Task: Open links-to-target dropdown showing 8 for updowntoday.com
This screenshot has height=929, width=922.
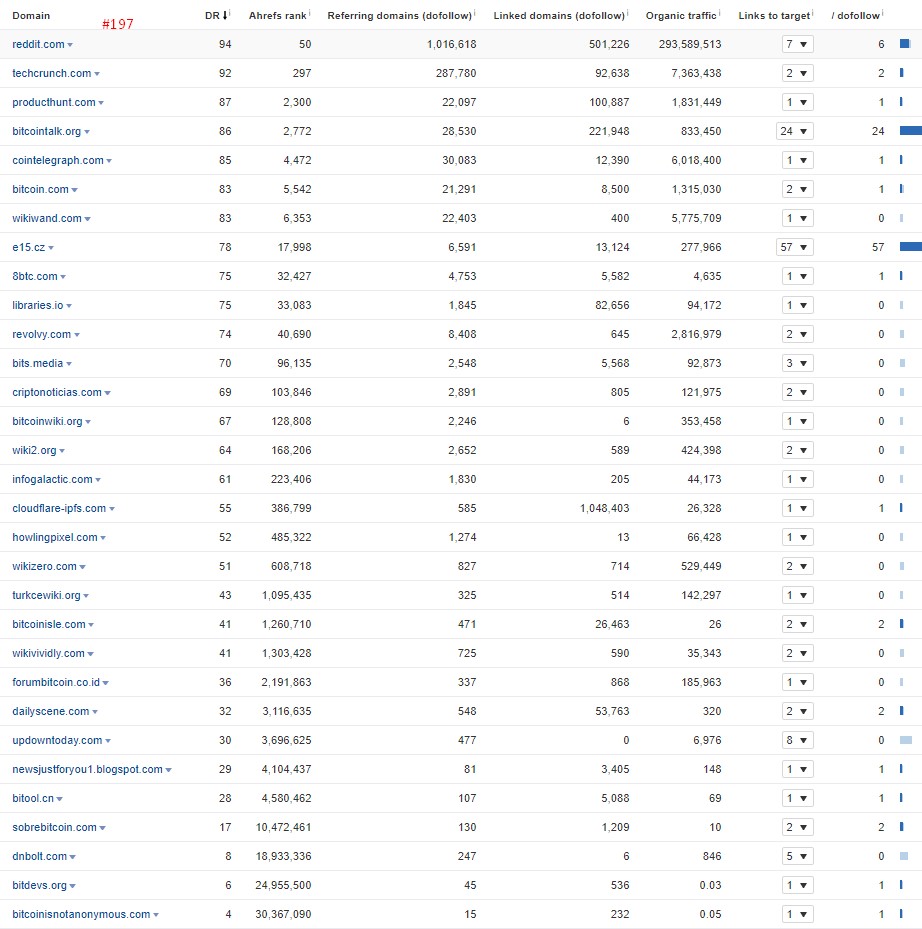Action: [798, 741]
